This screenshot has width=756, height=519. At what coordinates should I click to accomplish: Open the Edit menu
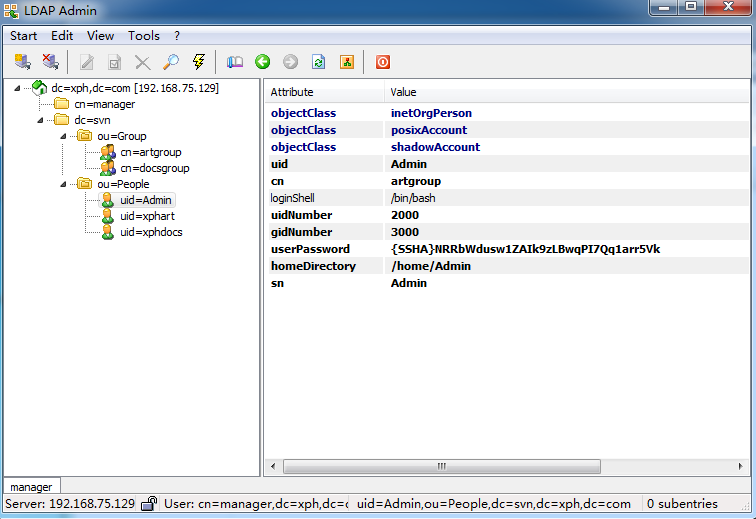(x=62, y=36)
